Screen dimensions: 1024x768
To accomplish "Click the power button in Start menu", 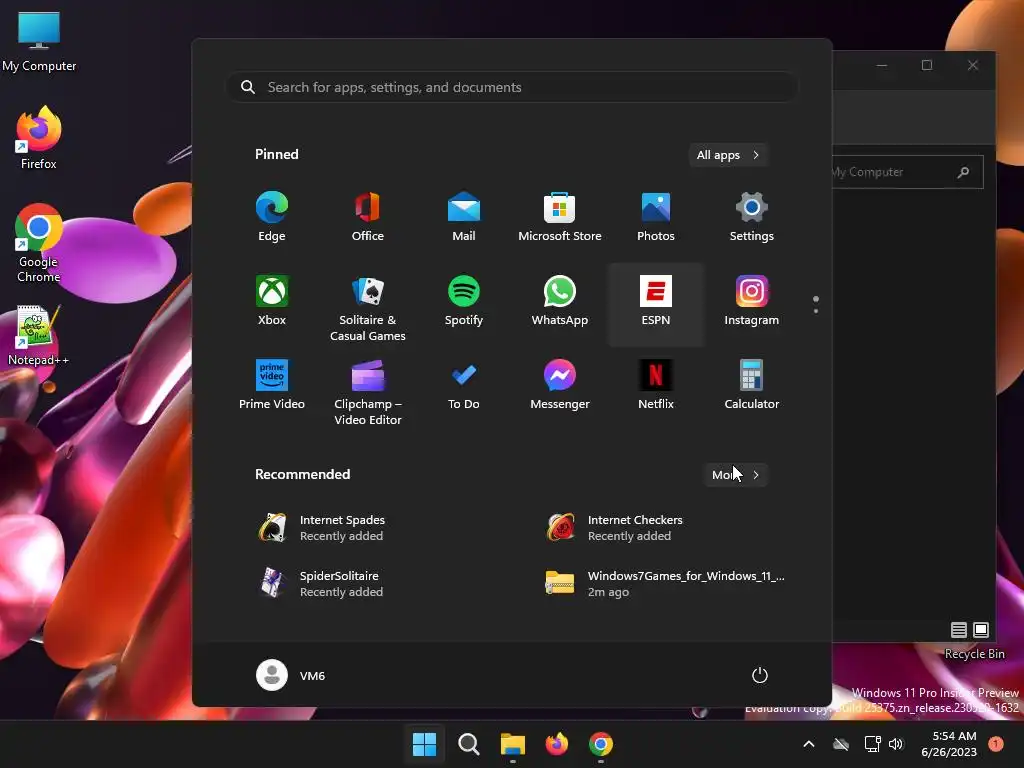I will pyautogui.click(x=760, y=675).
